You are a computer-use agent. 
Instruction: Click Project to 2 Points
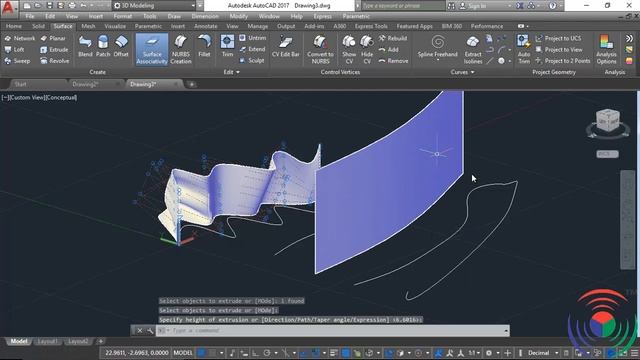pos(562,61)
